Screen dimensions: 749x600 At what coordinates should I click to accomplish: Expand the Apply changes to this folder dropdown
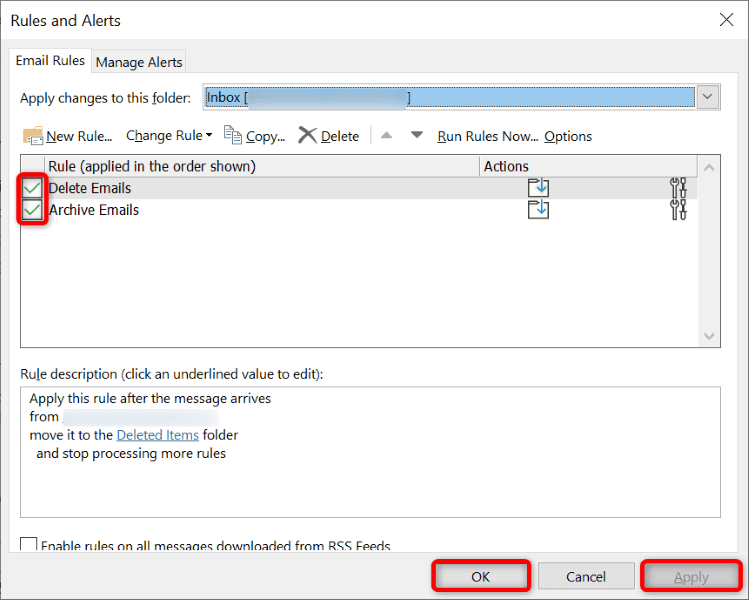click(x=708, y=97)
